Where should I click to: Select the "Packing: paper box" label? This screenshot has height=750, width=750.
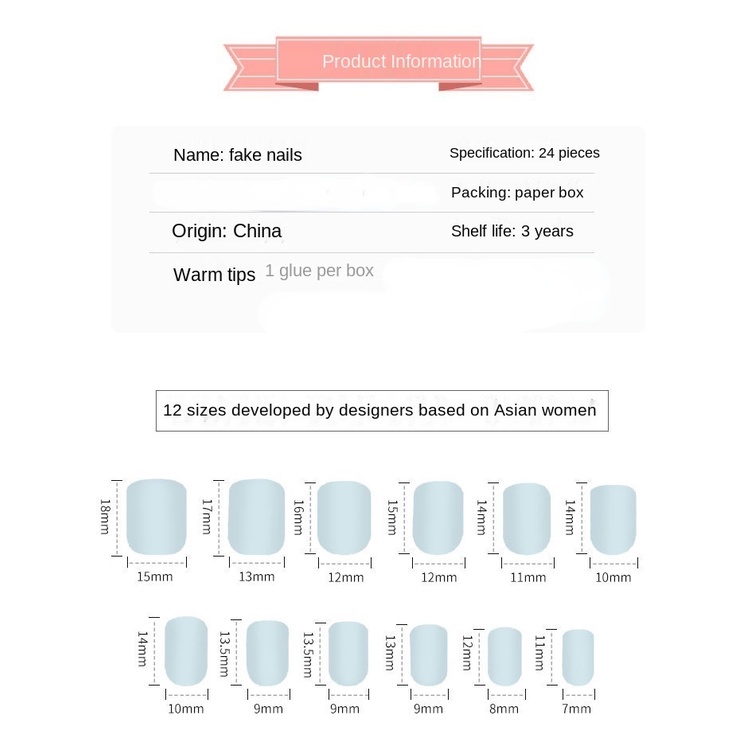point(517,192)
